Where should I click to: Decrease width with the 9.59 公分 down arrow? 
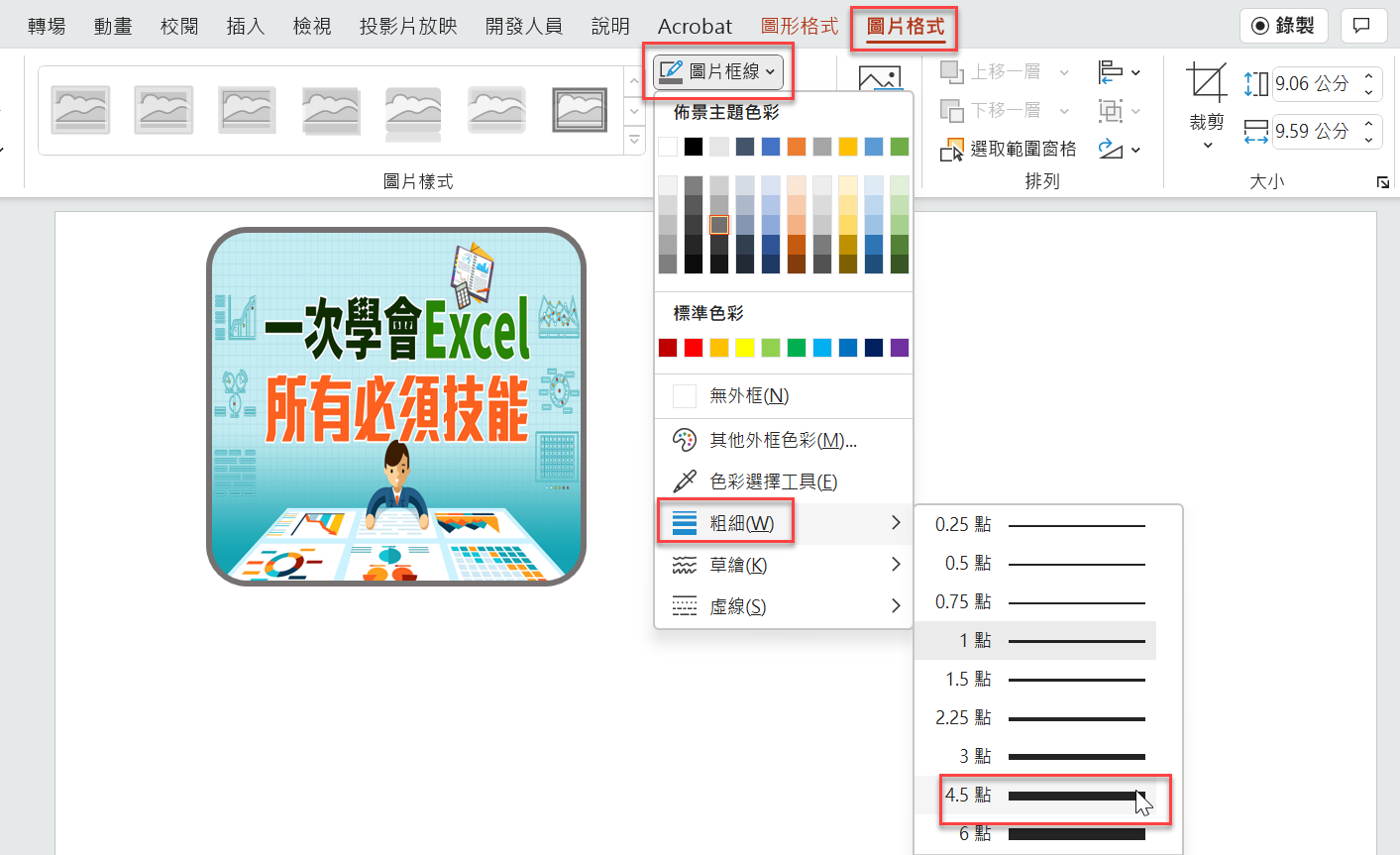point(1369,140)
